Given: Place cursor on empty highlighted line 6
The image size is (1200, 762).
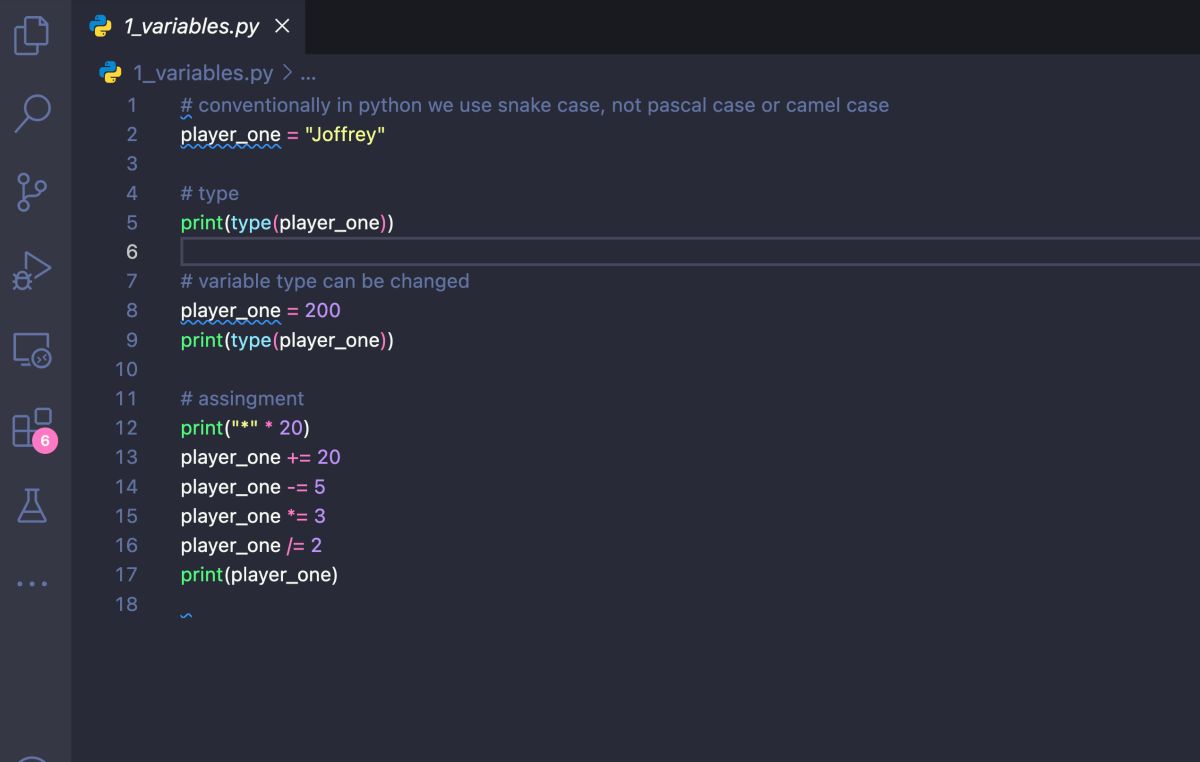Looking at the screenshot, I should coord(690,252).
